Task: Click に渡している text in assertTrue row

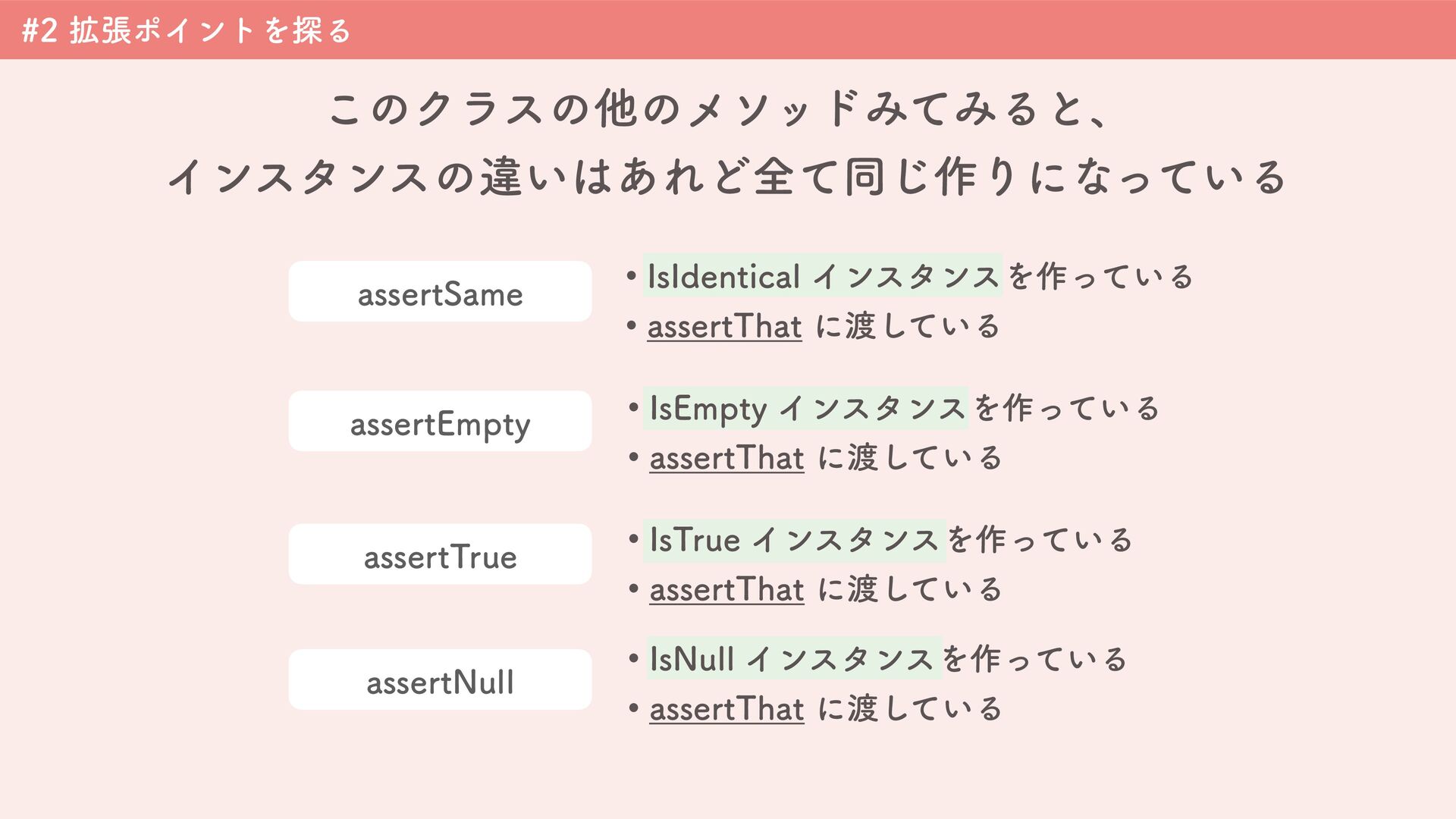Action: (910, 589)
